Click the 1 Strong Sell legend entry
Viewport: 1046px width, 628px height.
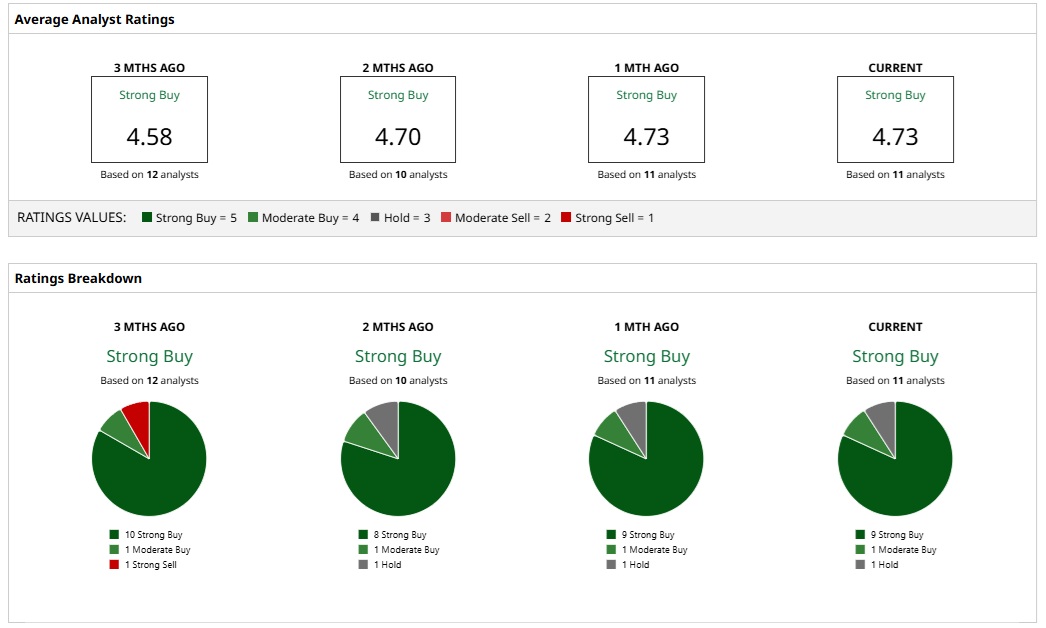click(143, 565)
